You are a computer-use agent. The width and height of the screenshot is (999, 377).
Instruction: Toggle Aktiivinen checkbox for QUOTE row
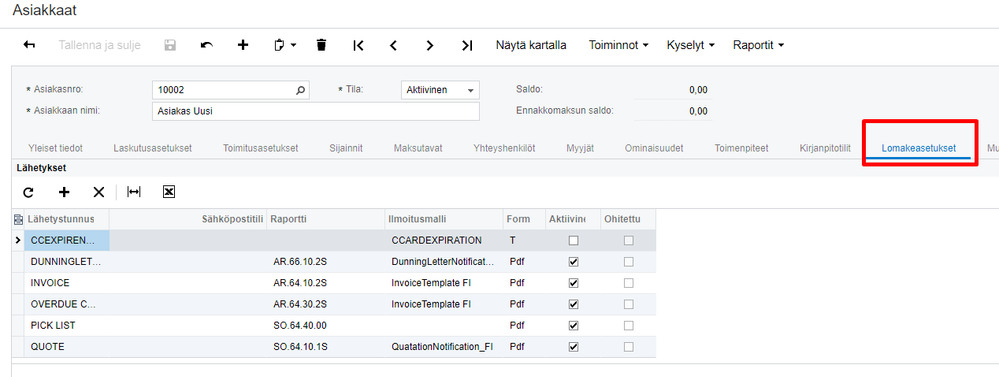pos(573,347)
